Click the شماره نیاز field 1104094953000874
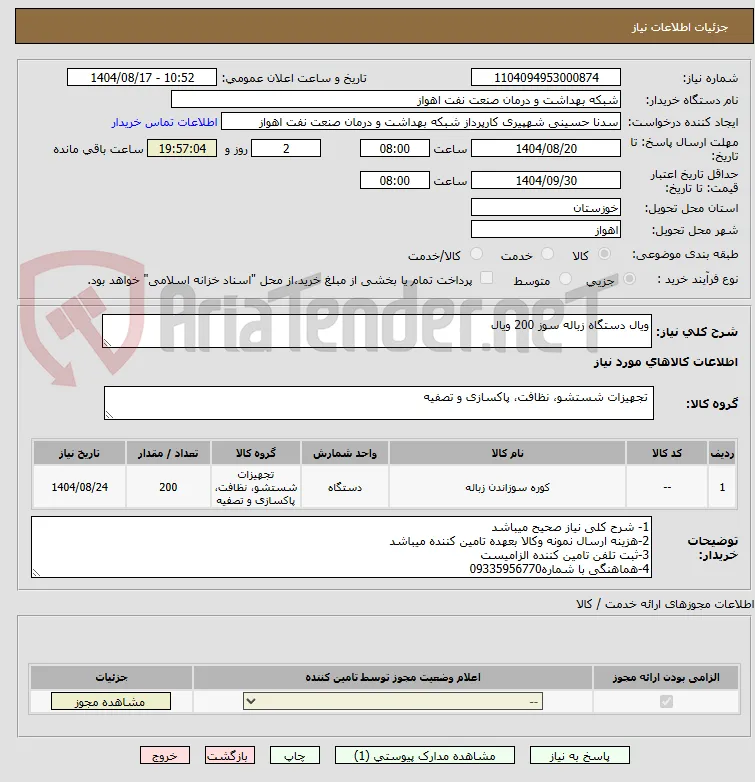Viewport: 755px width, 782px height. pos(546,77)
